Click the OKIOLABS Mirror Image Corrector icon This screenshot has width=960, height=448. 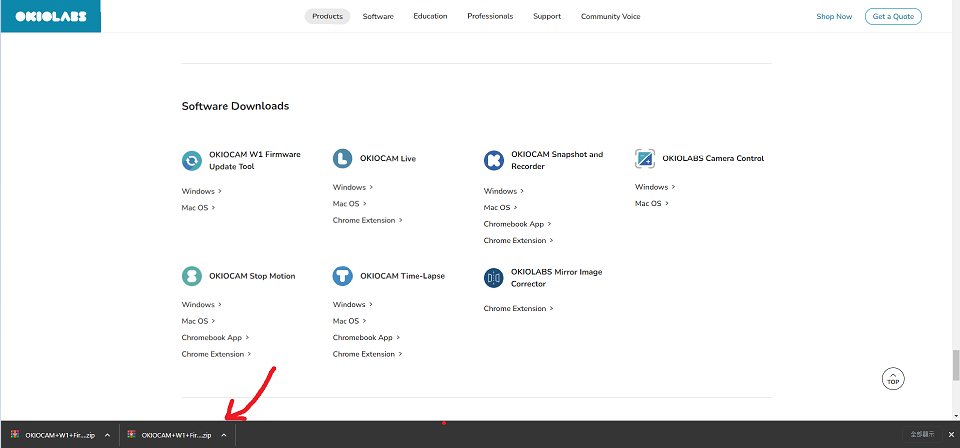click(x=493, y=278)
